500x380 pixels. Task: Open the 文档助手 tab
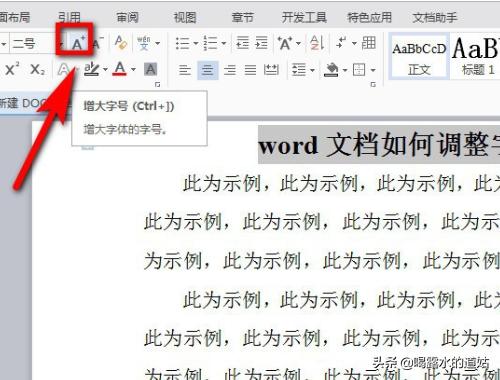click(x=435, y=17)
